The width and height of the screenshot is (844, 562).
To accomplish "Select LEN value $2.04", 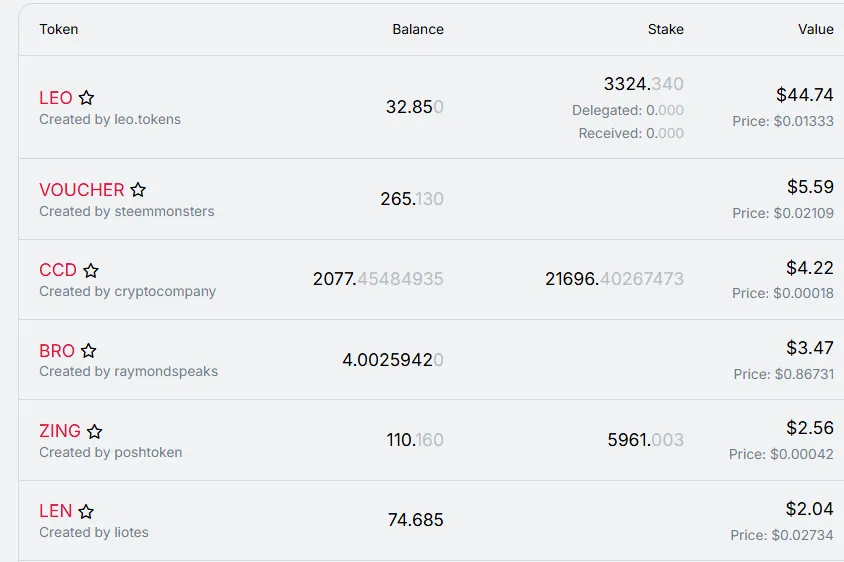I will pos(810,509).
